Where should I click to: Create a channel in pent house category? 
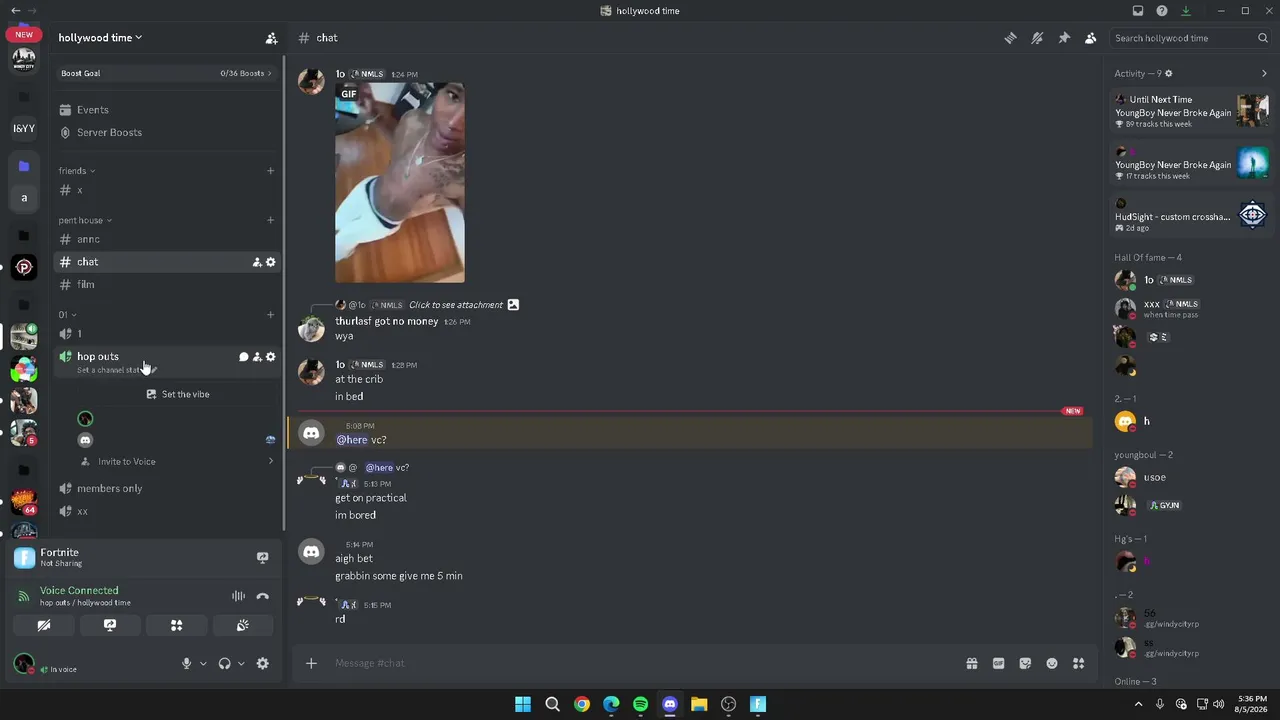pos(270,220)
